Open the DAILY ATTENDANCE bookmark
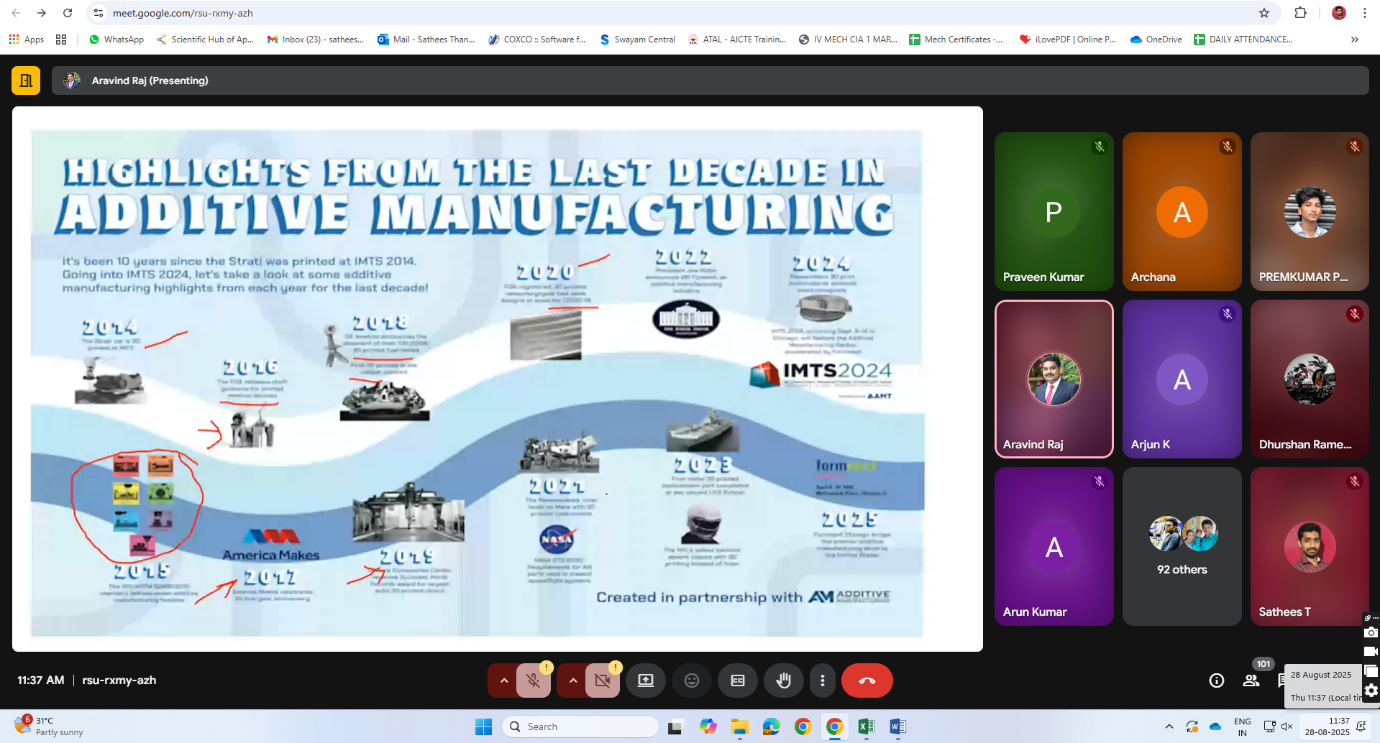1380x743 pixels. click(x=1244, y=39)
